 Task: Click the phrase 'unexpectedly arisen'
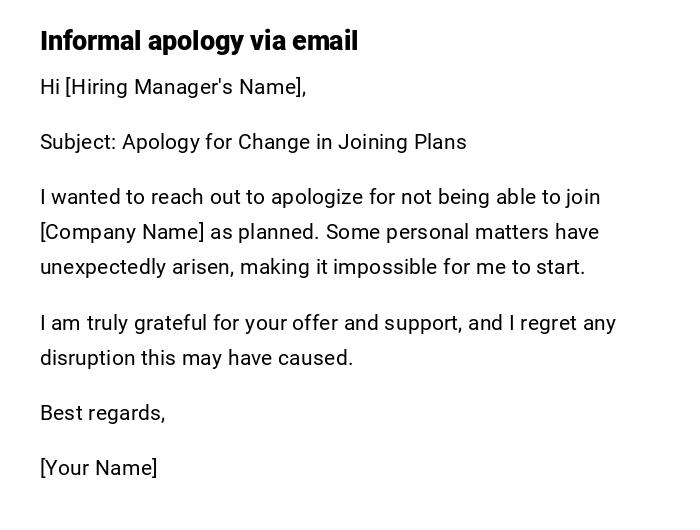(133, 267)
